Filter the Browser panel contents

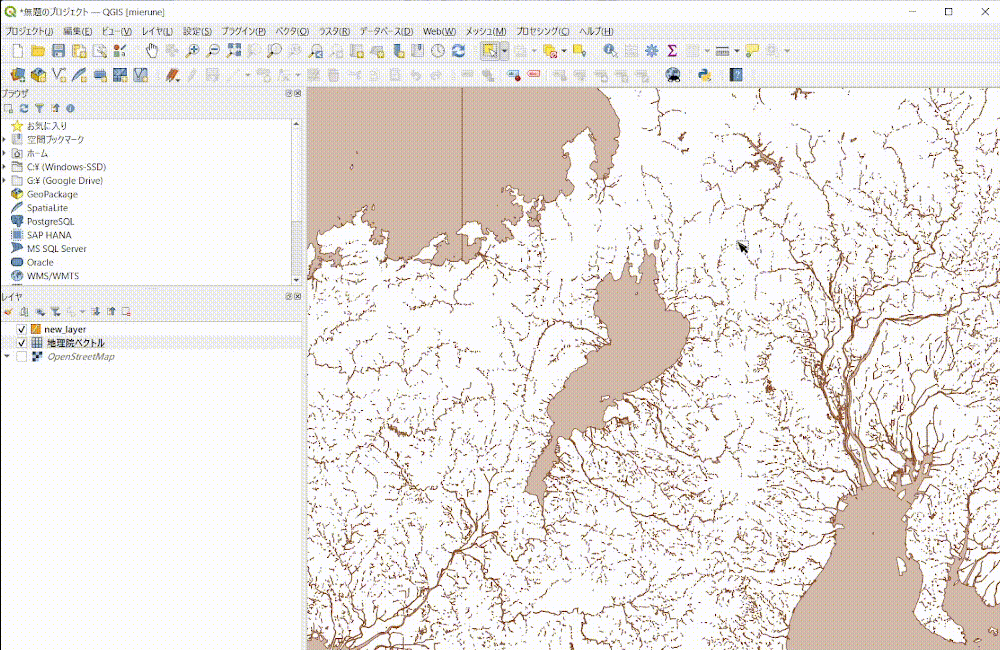click(40, 108)
